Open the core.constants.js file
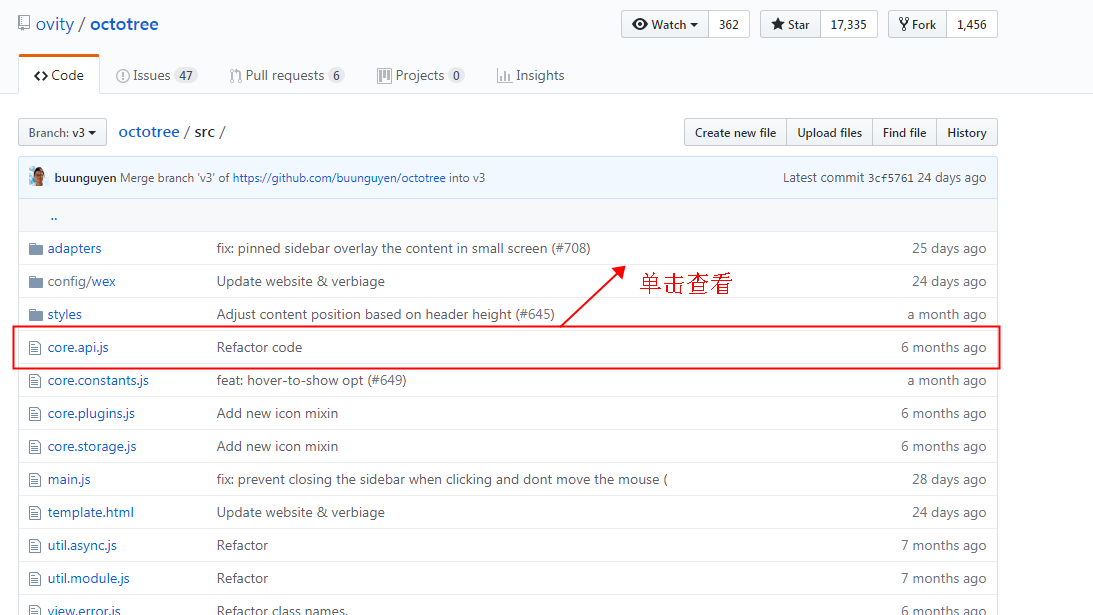This screenshot has width=1093, height=615. click(x=98, y=380)
